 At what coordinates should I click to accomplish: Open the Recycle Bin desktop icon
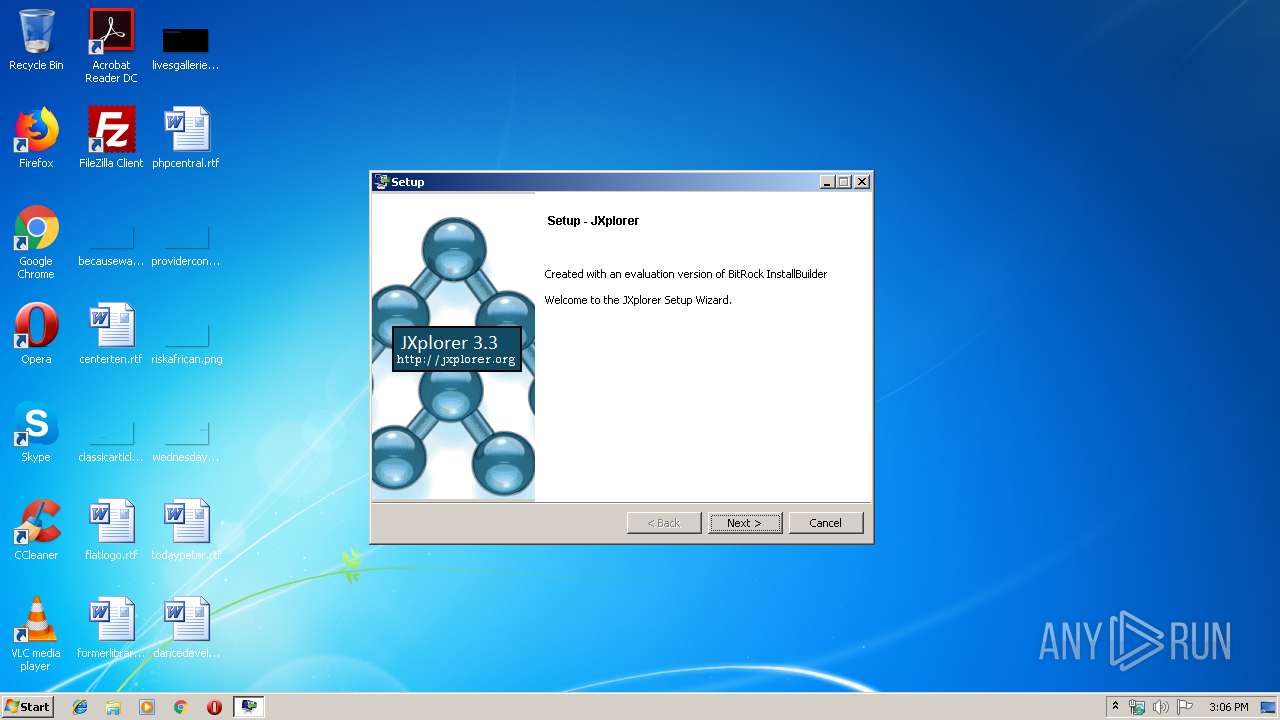point(36,40)
